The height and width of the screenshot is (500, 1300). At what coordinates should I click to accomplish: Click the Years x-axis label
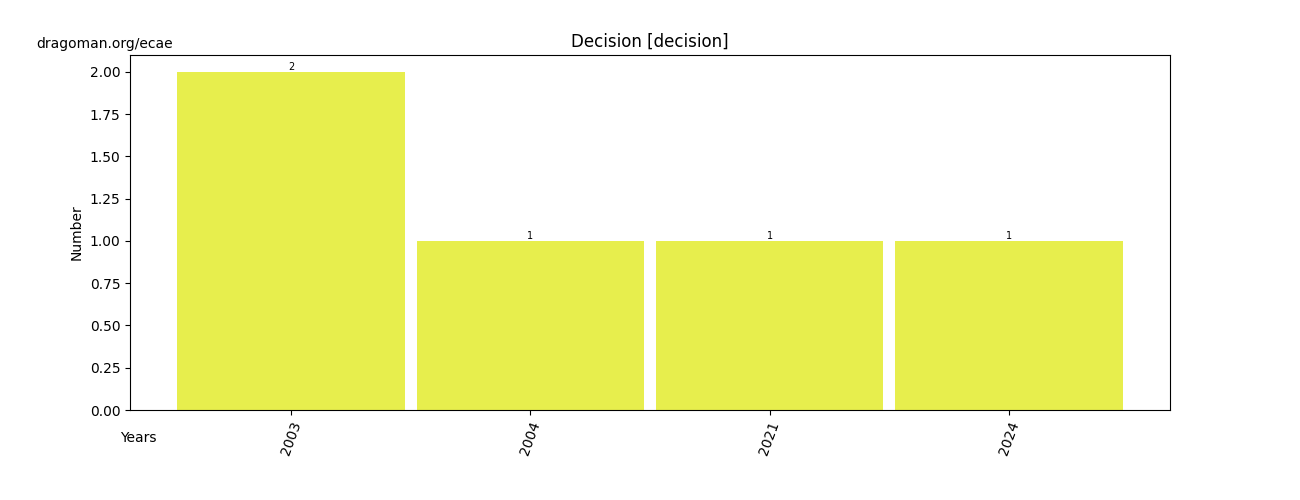pos(138,438)
